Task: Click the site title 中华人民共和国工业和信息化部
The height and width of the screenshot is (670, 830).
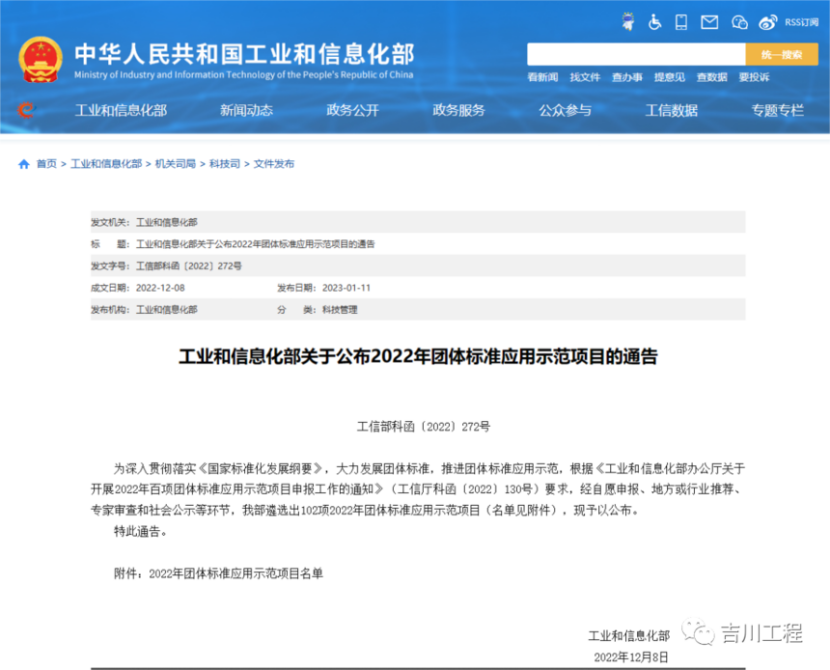Action: [244, 54]
